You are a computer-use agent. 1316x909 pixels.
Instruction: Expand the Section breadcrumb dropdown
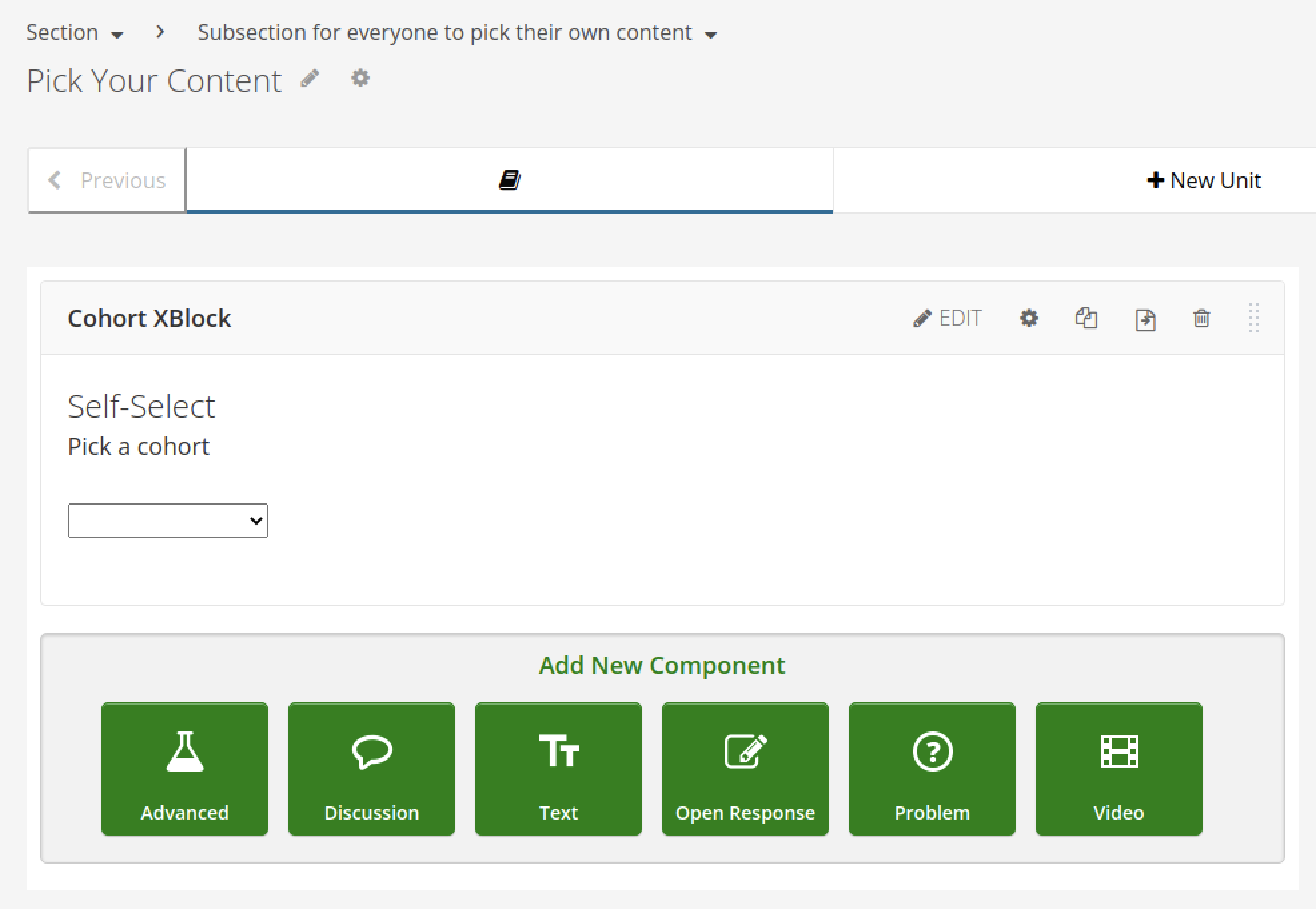pyautogui.click(x=75, y=33)
